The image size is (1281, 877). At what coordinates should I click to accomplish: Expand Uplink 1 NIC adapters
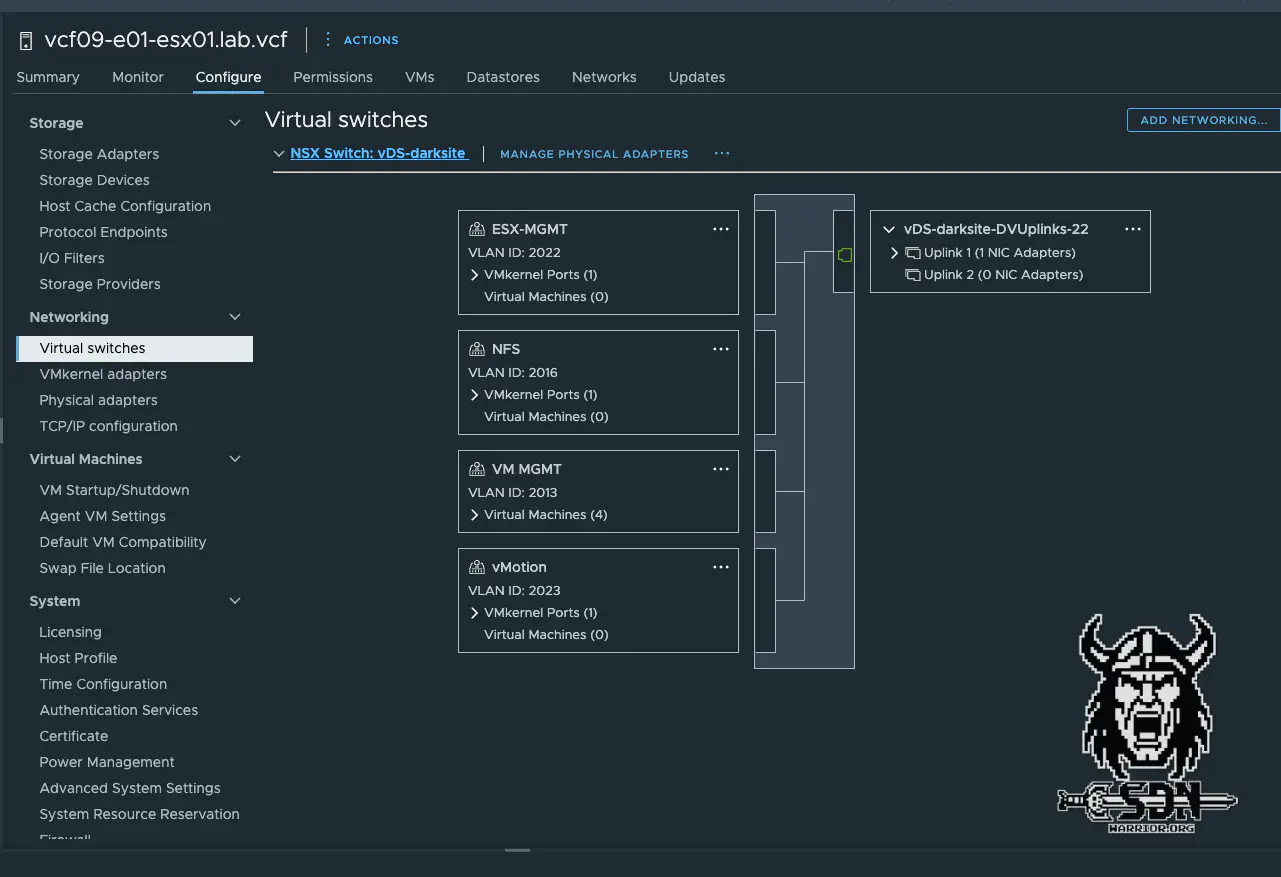(894, 253)
